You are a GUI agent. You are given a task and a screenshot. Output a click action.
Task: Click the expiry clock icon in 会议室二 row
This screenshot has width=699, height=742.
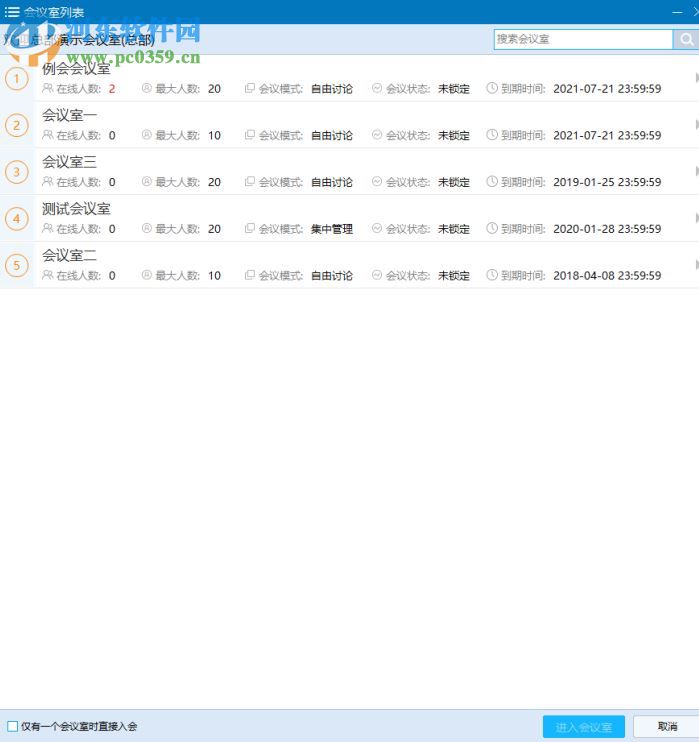click(x=492, y=274)
